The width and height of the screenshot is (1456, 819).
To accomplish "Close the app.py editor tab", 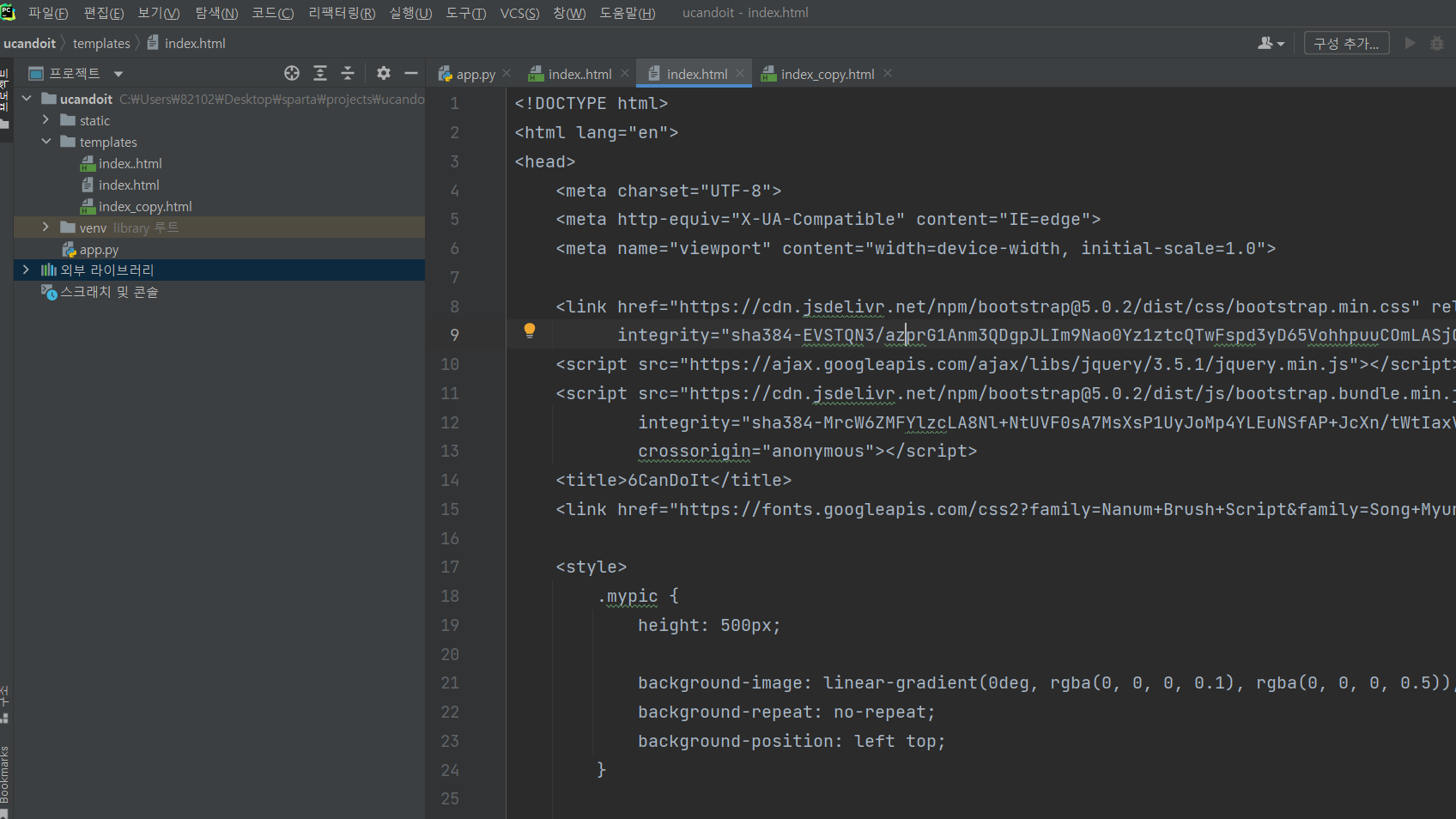I will coord(507,73).
